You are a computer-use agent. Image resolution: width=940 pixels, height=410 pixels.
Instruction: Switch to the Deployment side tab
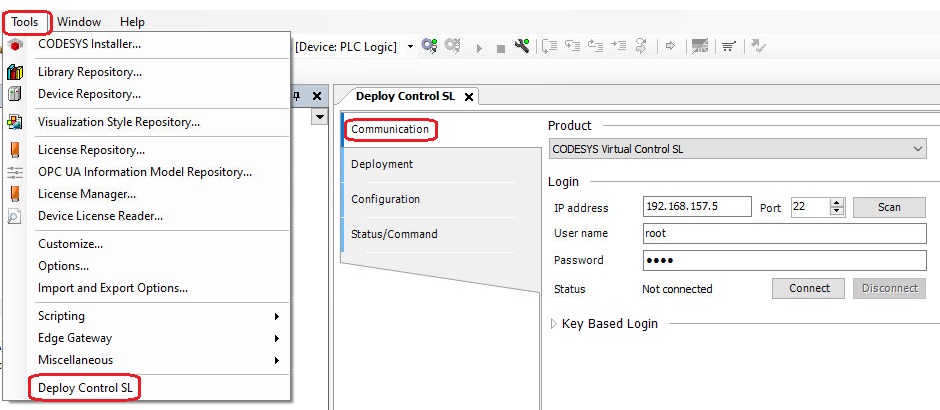[382, 164]
